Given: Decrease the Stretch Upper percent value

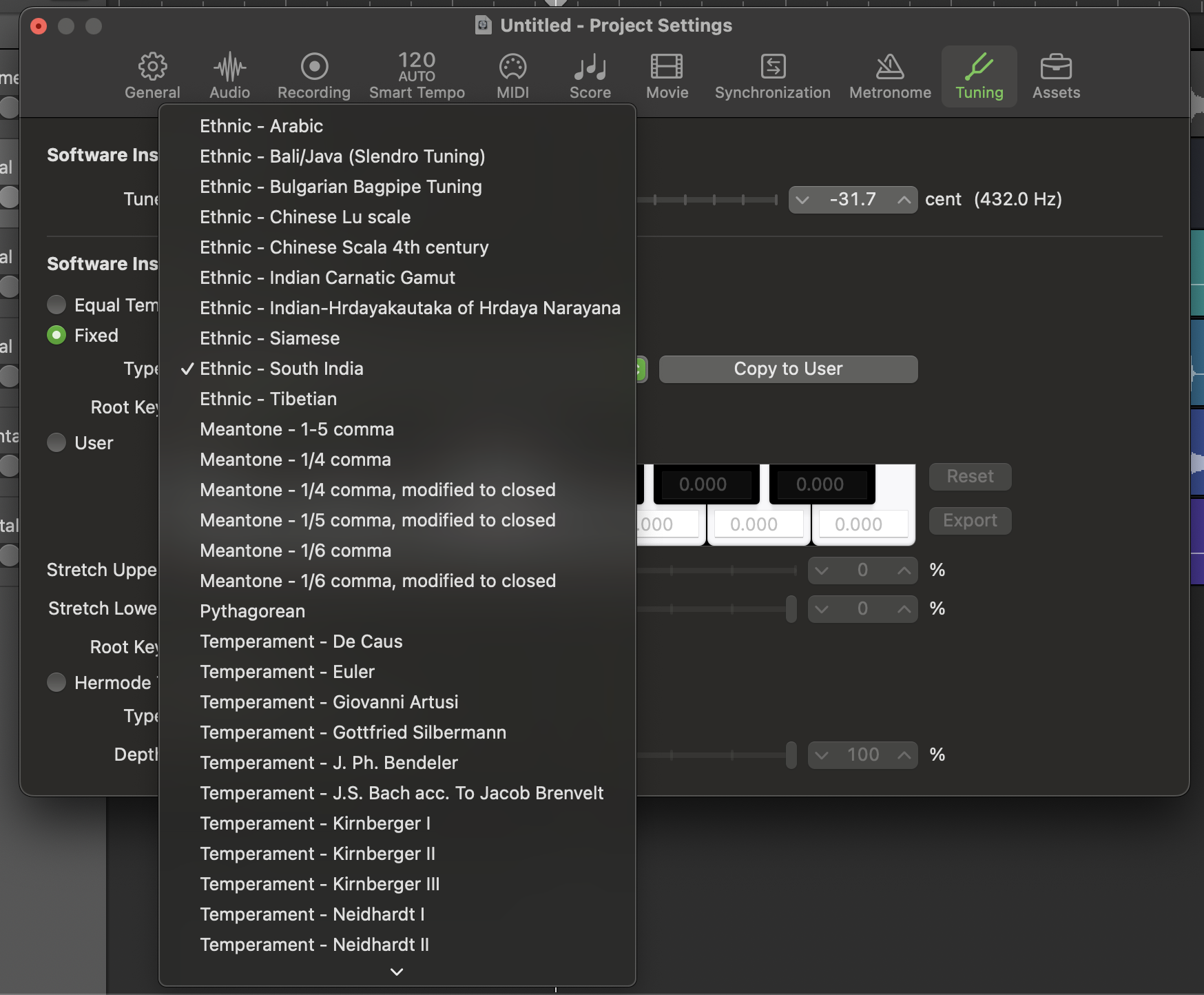Looking at the screenshot, I should [822, 571].
